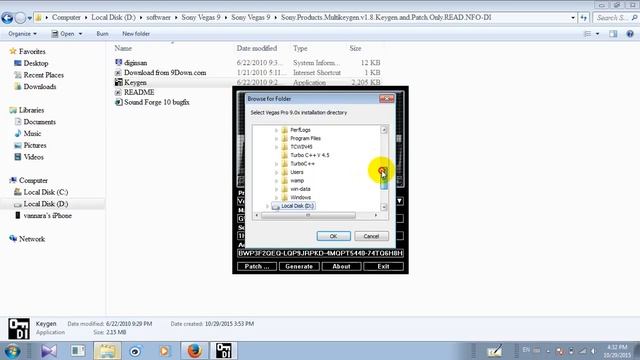Select Turbo C++ V 4.5 folder
This screenshot has width=640, height=360.
309,155
